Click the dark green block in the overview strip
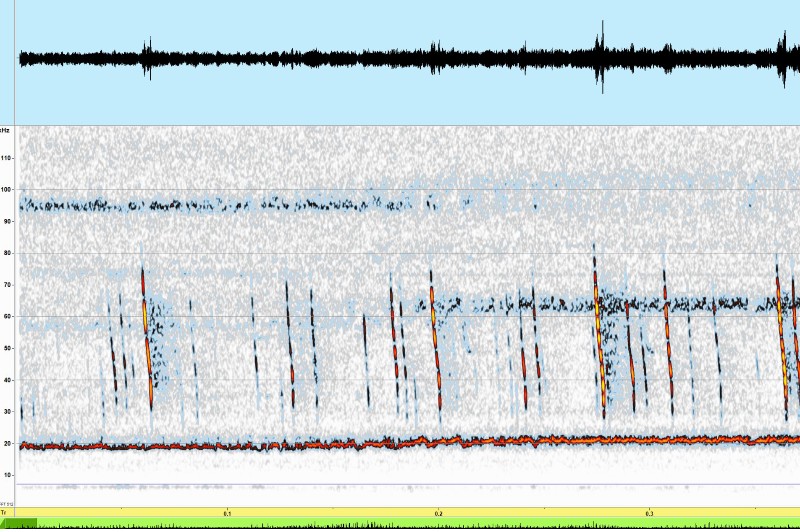The image size is (800, 532). (18, 523)
